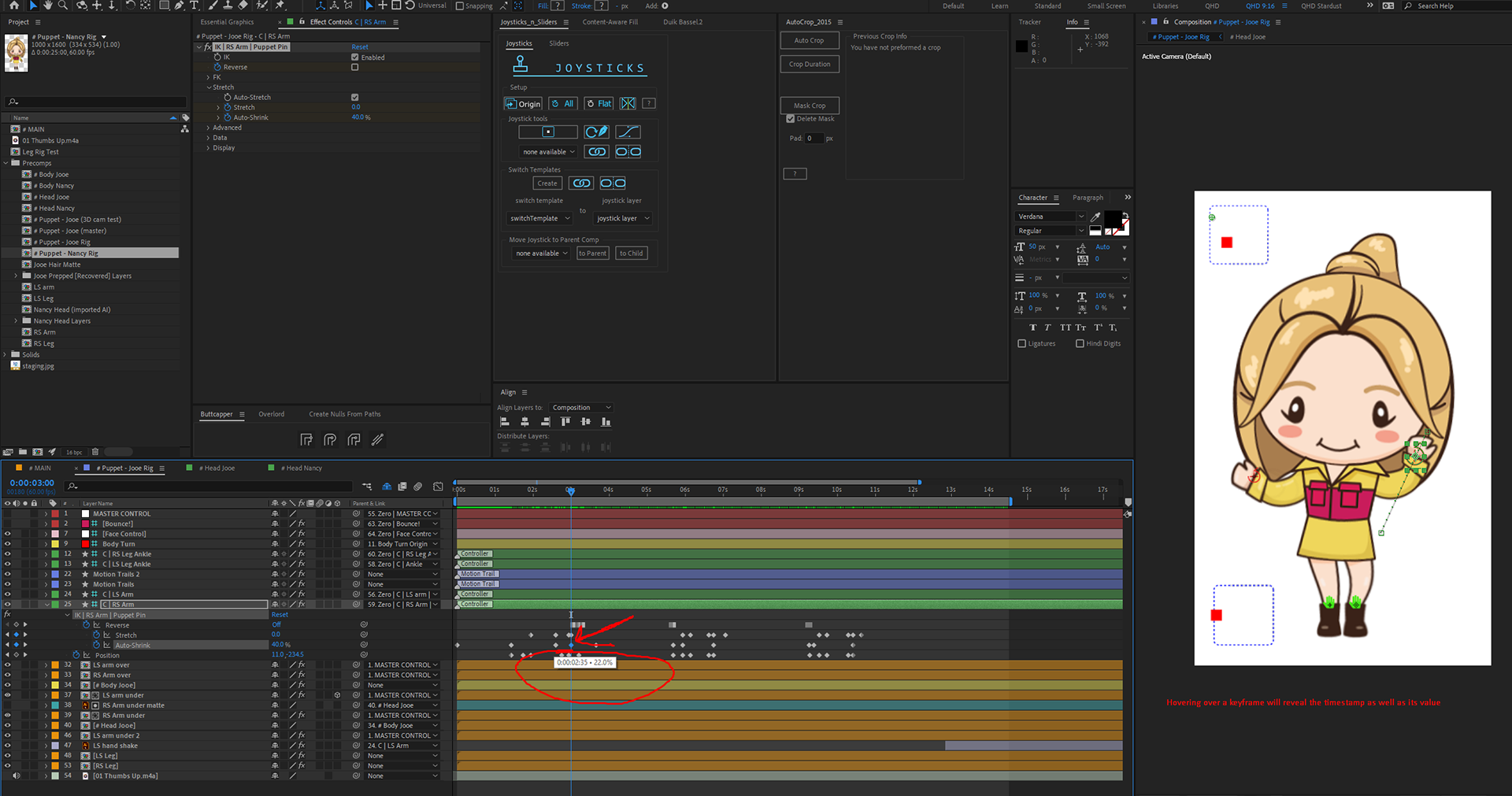Click the joystick curve graph tool icon
This screenshot has width=1512, height=796.
click(628, 131)
